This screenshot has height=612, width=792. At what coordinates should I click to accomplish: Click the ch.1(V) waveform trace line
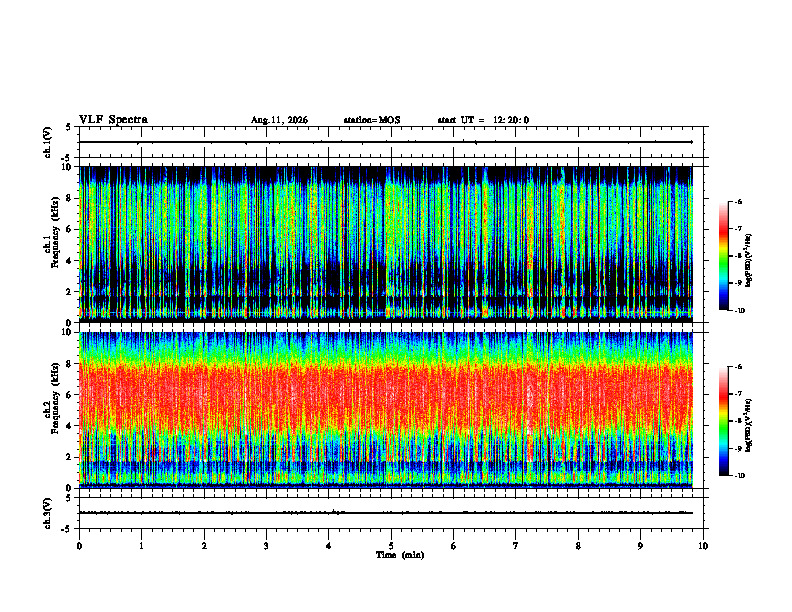coord(386,142)
